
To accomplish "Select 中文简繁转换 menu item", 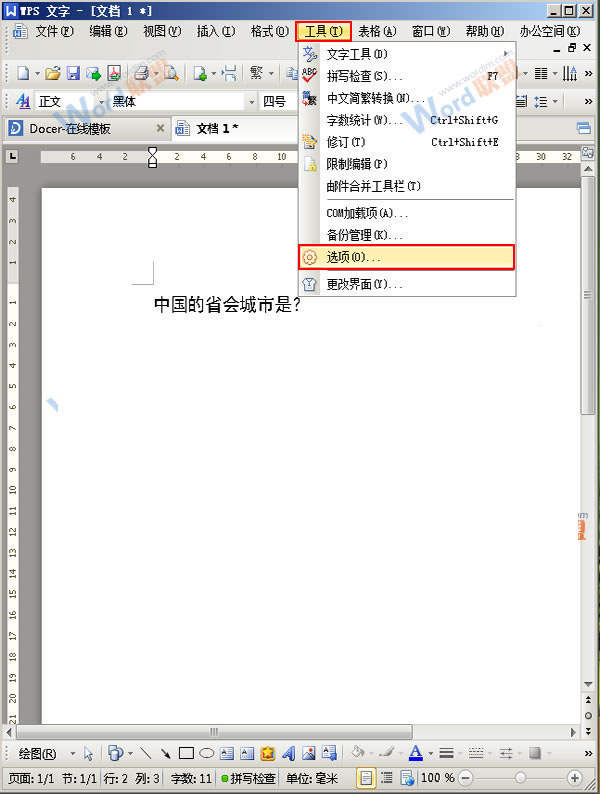I will coord(407,98).
